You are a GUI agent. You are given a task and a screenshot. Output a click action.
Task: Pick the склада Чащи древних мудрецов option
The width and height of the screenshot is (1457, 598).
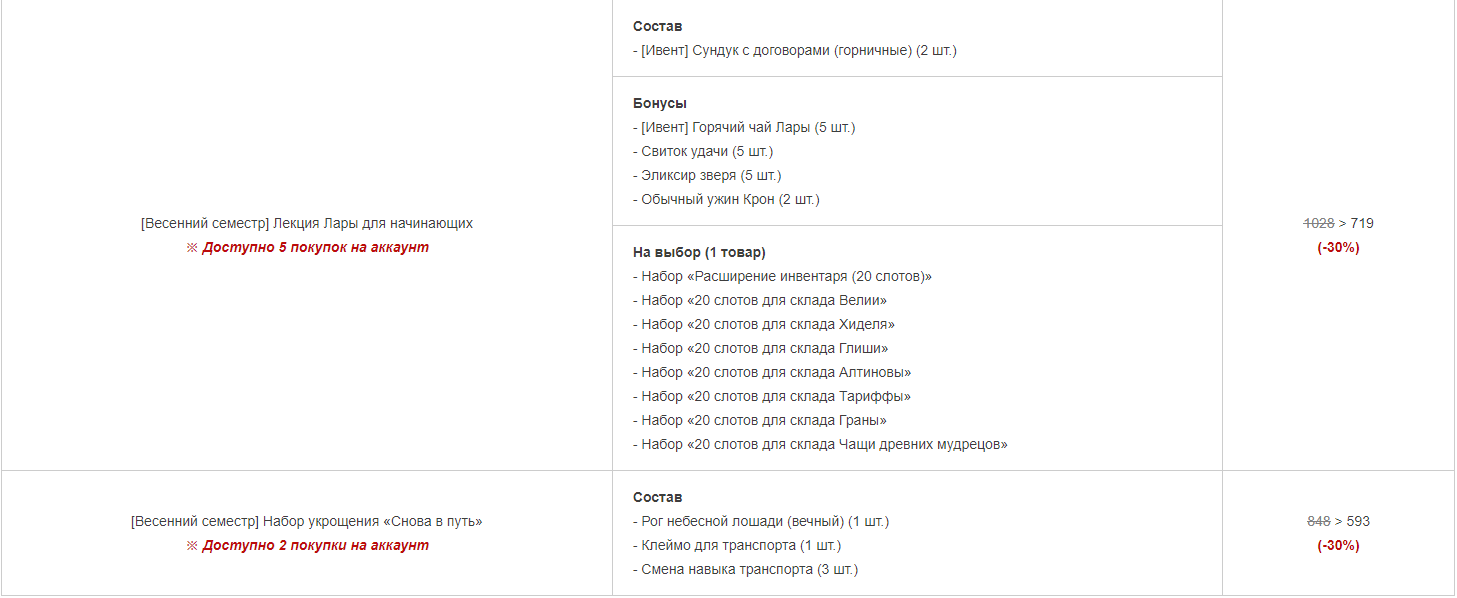point(820,445)
